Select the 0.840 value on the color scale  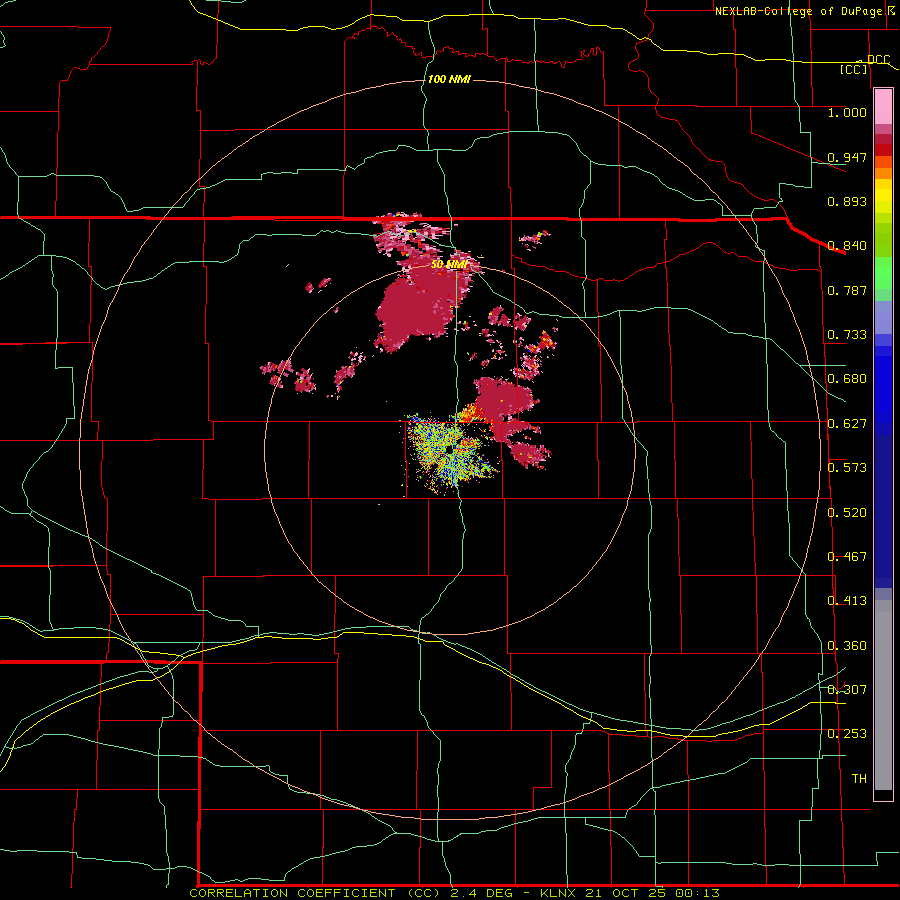(847, 246)
